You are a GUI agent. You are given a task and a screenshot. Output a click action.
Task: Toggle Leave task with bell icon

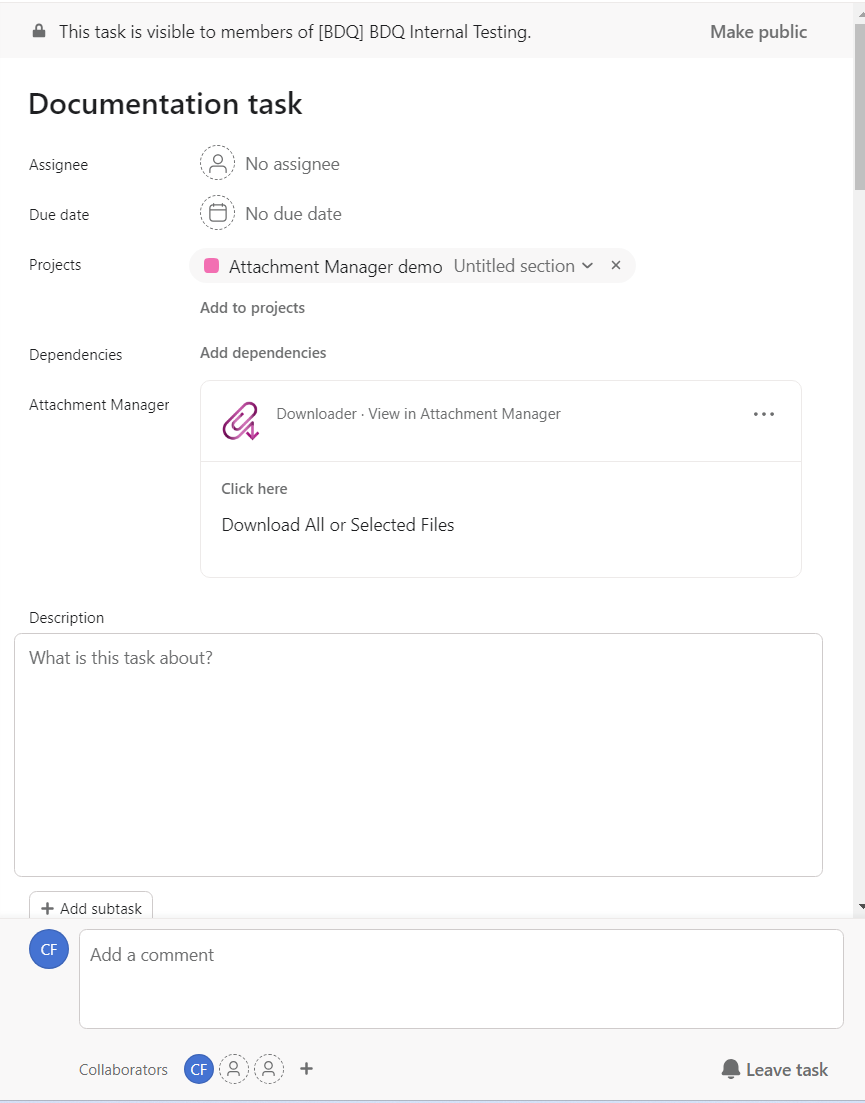[775, 1070]
